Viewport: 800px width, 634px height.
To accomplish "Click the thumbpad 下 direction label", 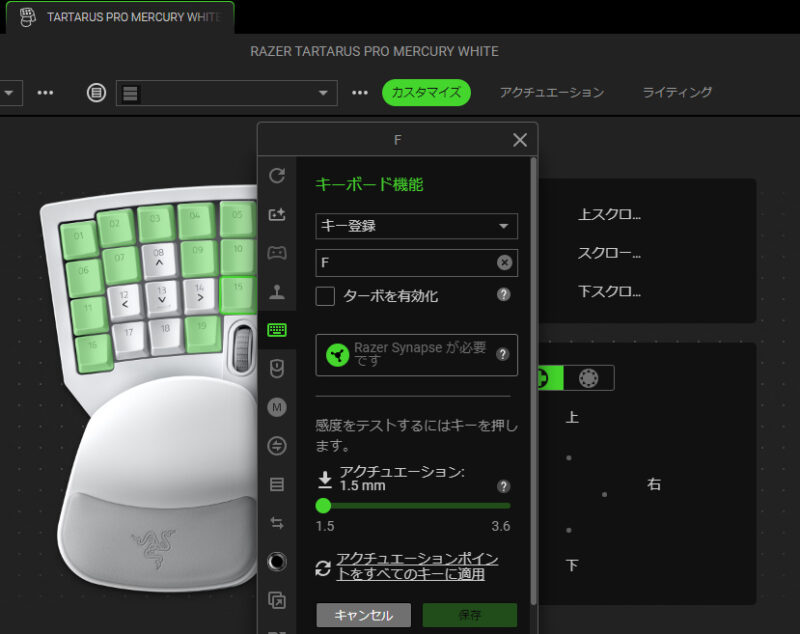I will pos(572,565).
